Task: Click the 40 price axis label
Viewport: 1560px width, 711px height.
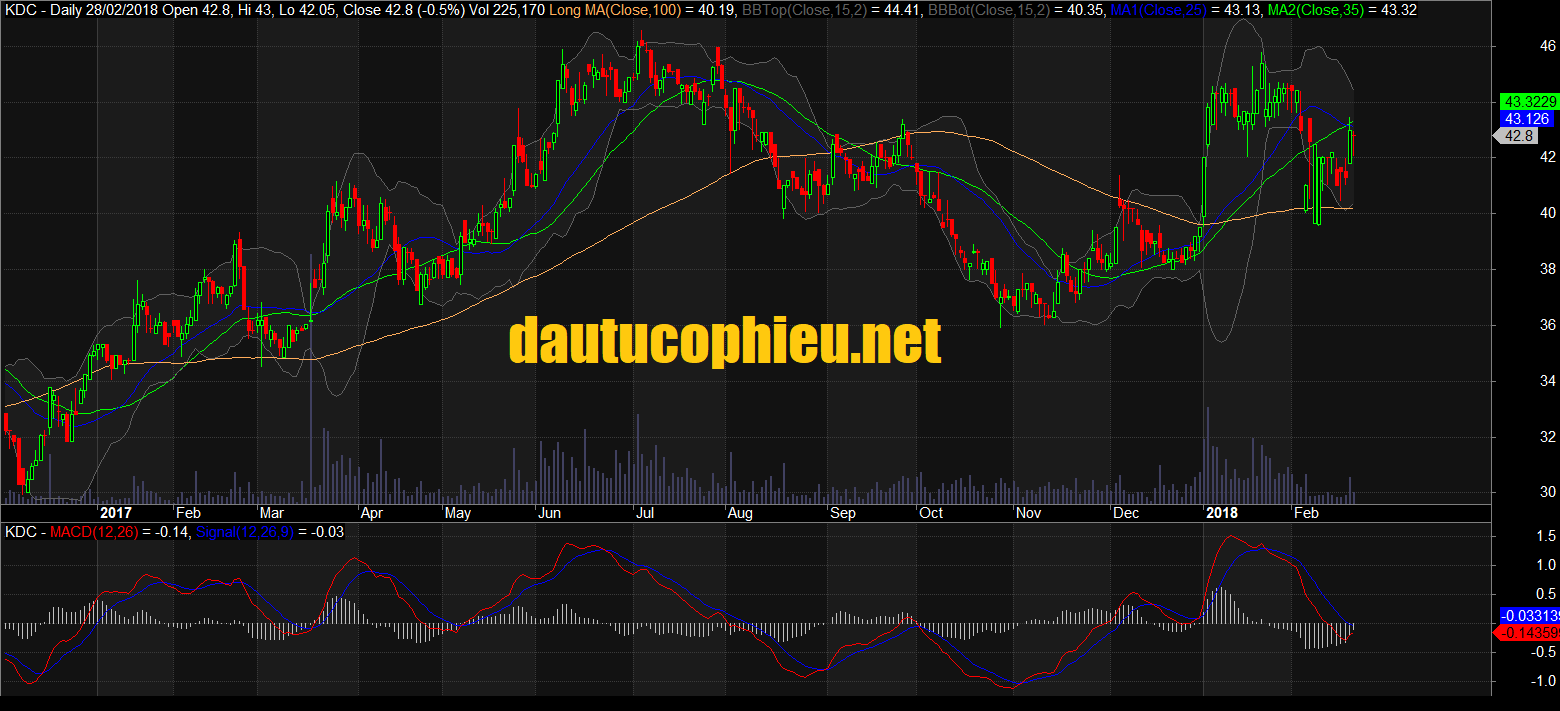Action: click(x=1547, y=213)
